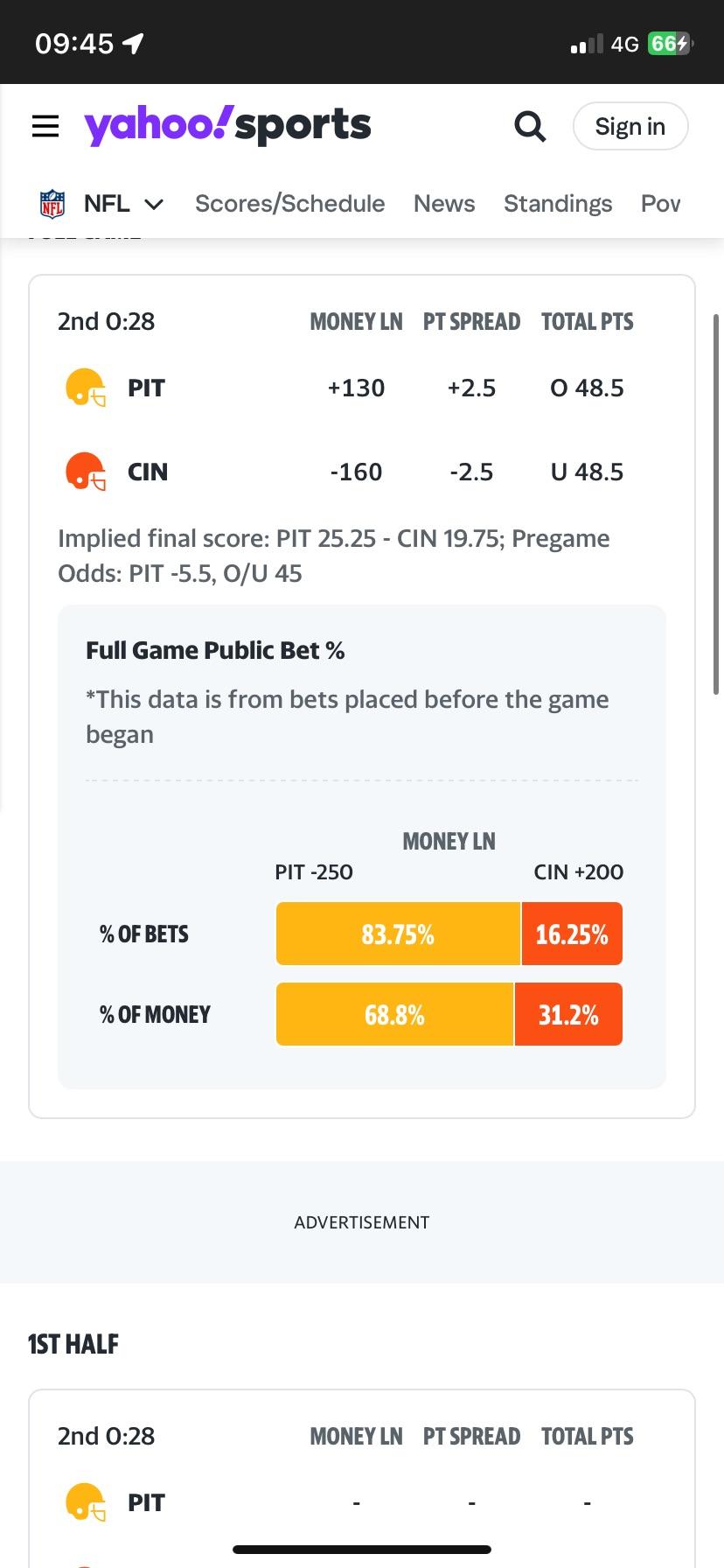Pick the Over 48.5 total points
This screenshot has height=1568, width=724.
pyautogui.click(x=587, y=388)
